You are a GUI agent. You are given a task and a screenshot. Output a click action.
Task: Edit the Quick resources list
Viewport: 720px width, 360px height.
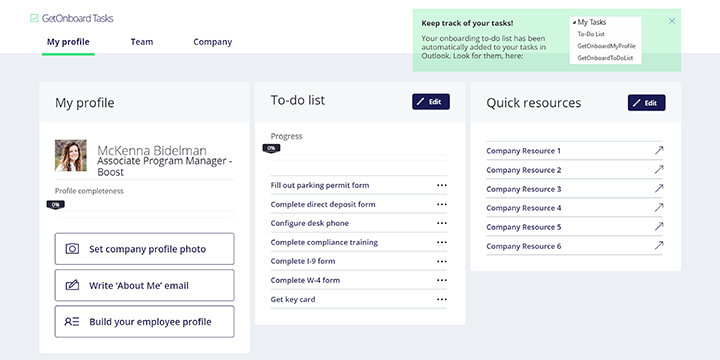[x=647, y=103]
